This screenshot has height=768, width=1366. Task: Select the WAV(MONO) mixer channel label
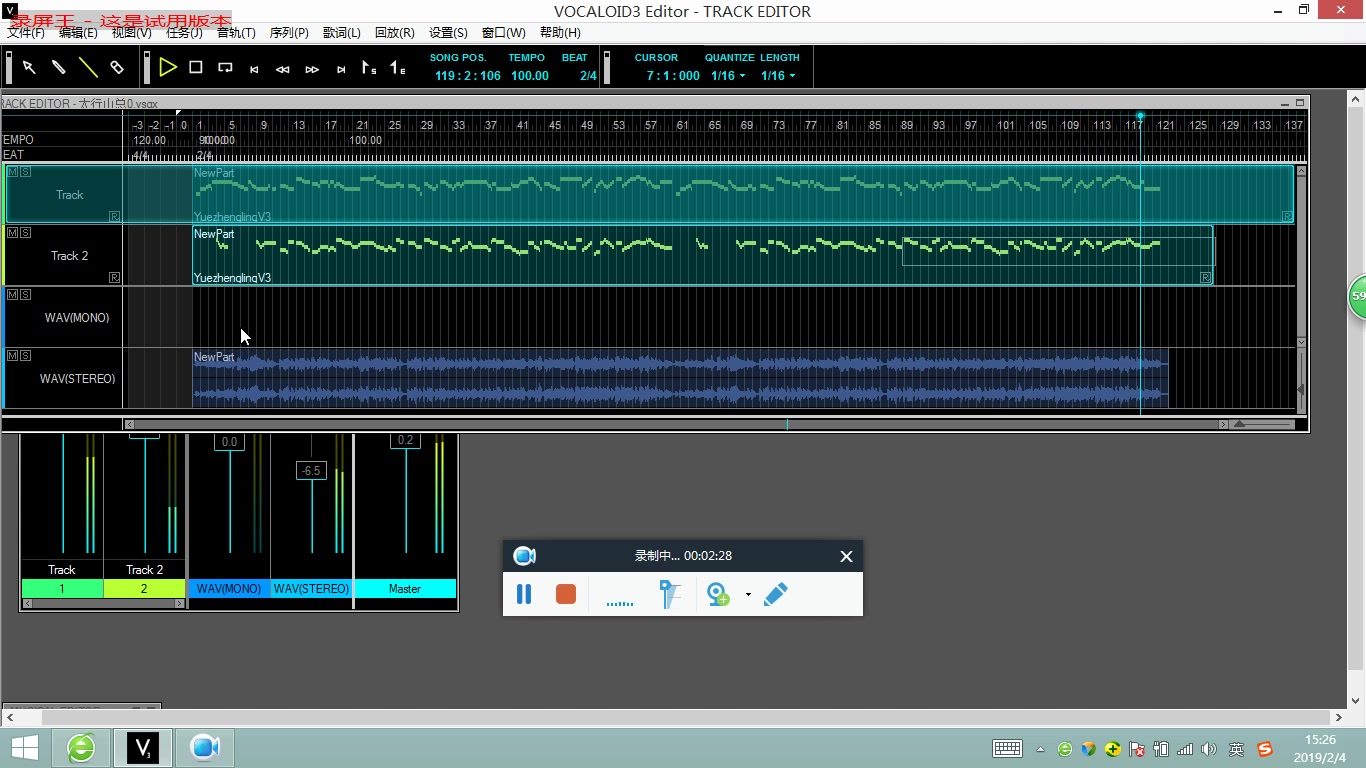pos(229,589)
